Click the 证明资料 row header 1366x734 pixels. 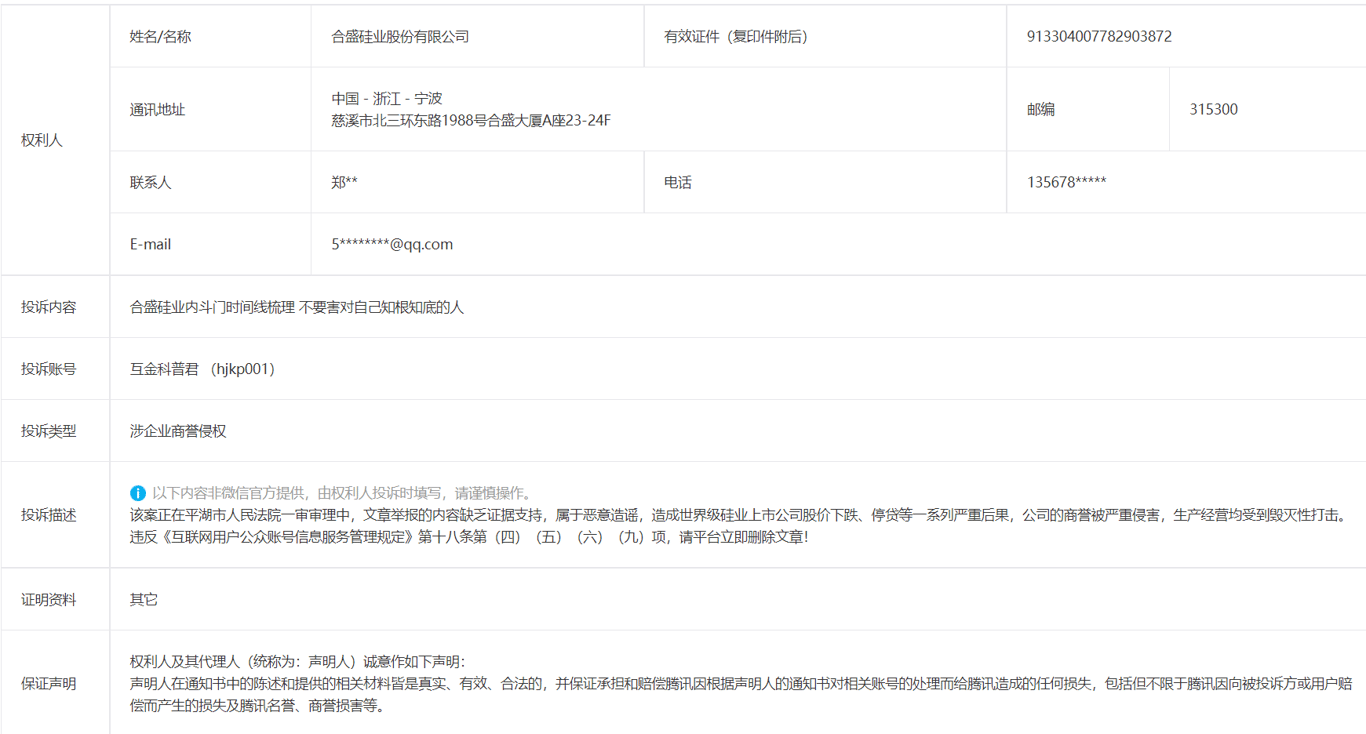48,600
